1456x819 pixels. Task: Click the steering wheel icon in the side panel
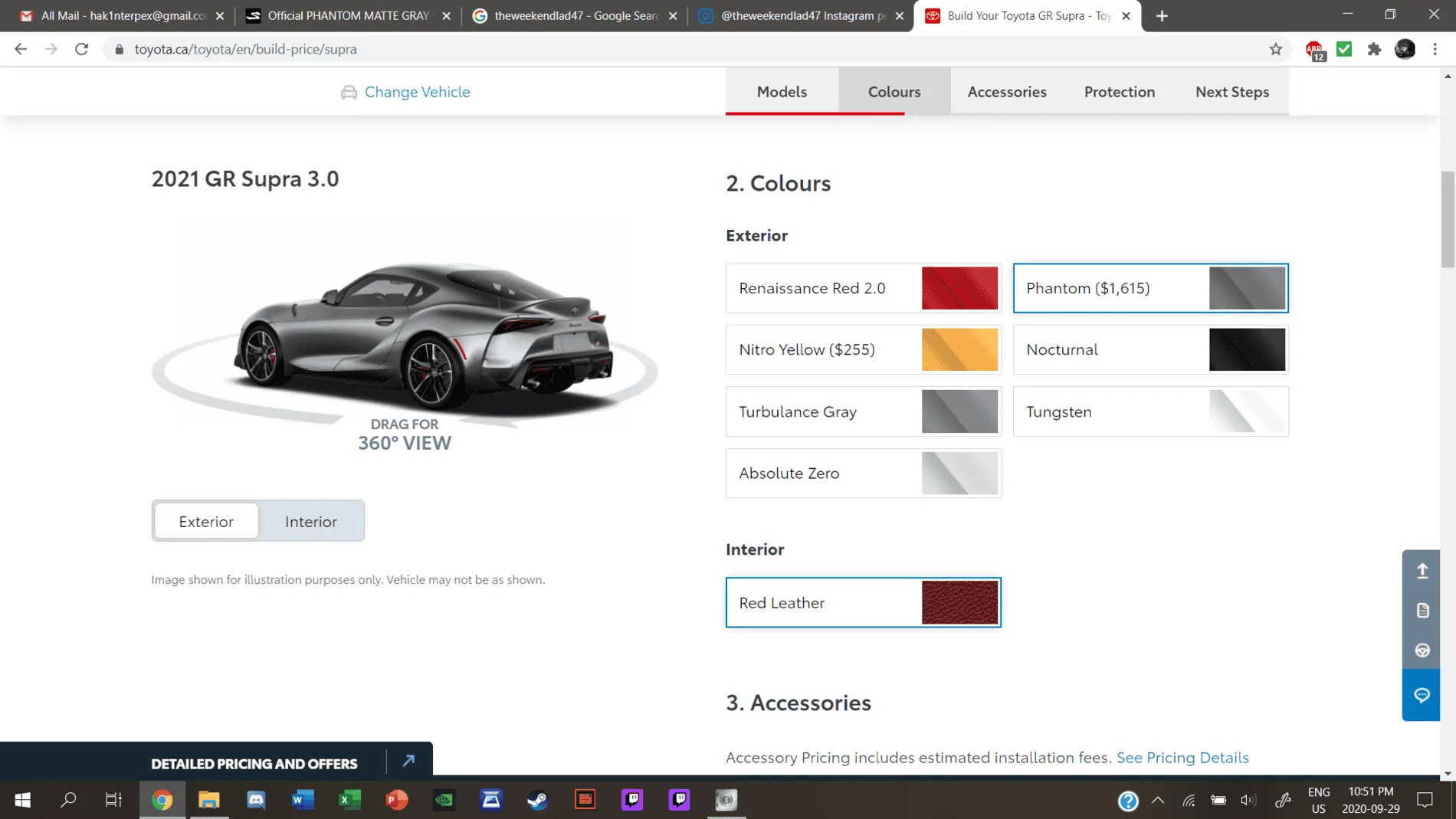click(x=1422, y=650)
